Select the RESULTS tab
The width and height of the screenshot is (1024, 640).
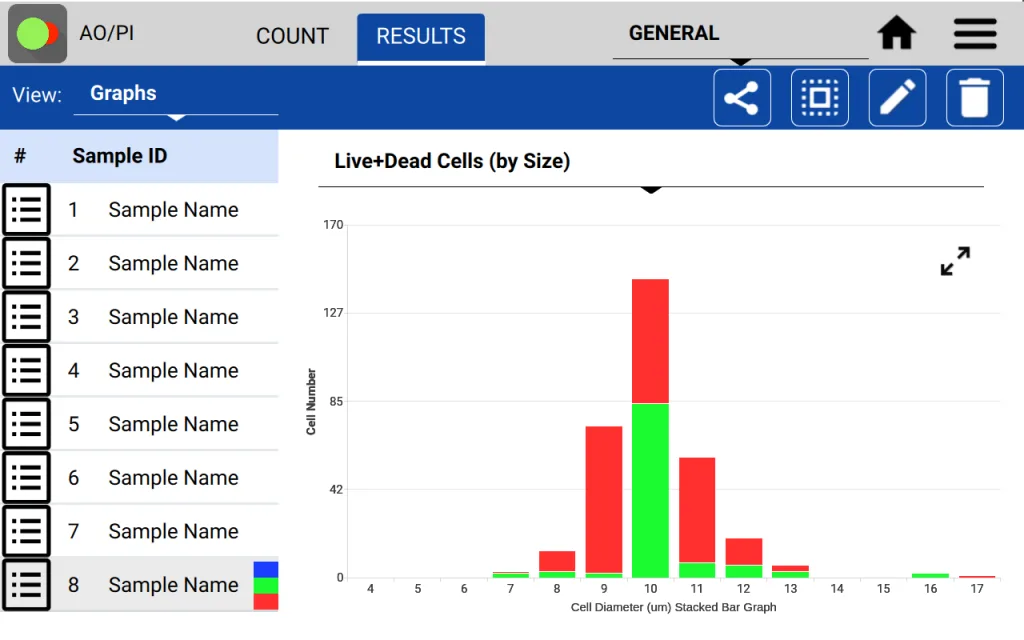[420, 36]
